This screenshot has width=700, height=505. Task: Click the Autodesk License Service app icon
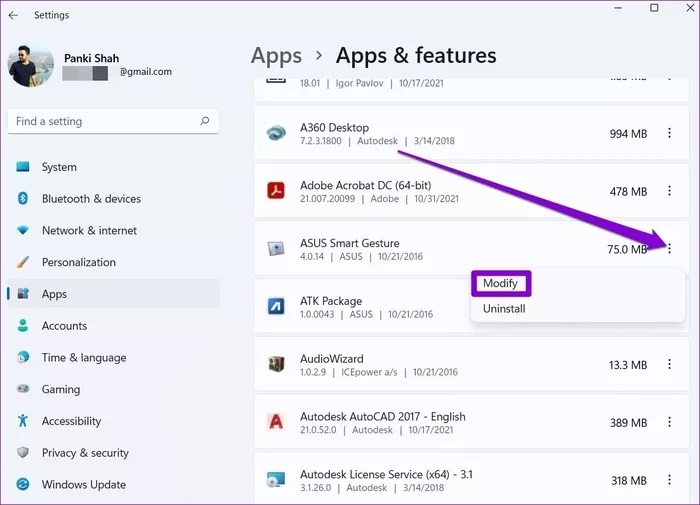[x=276, y=480]
